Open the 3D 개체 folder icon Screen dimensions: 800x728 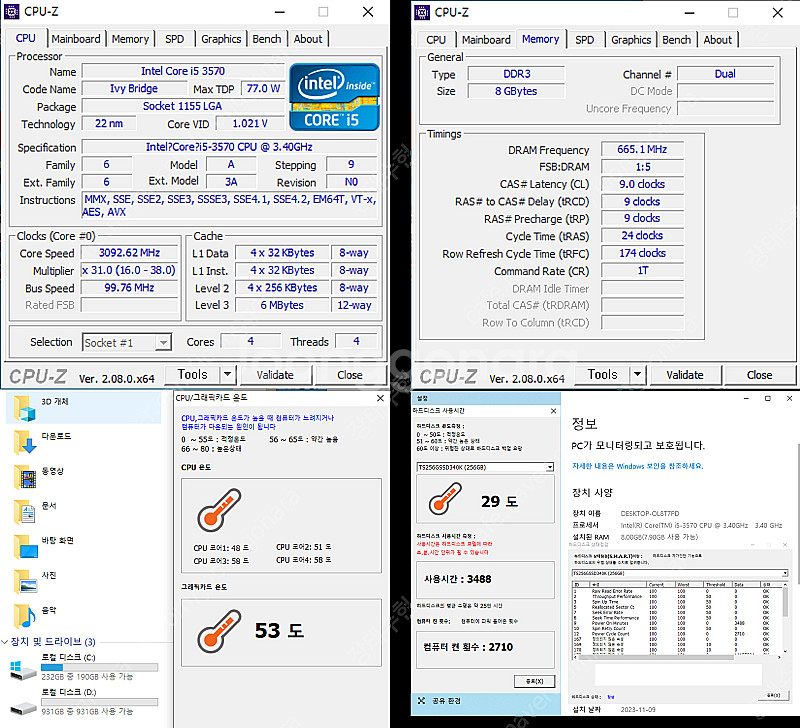point(24,408)
